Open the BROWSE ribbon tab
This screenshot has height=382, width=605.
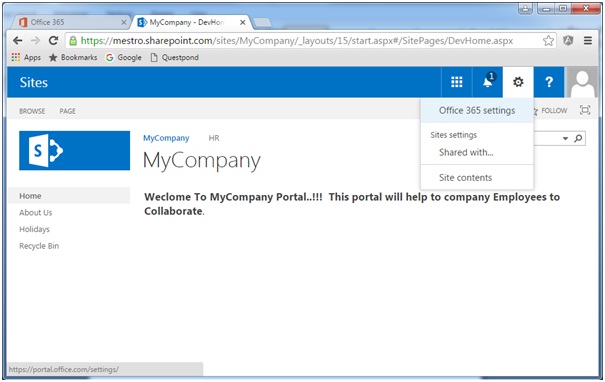[32, 111]
